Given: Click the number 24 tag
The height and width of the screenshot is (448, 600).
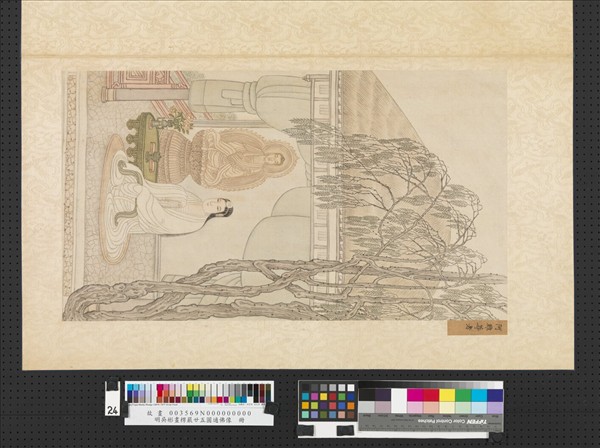Looking at the screenshot, I should (112, 410).
